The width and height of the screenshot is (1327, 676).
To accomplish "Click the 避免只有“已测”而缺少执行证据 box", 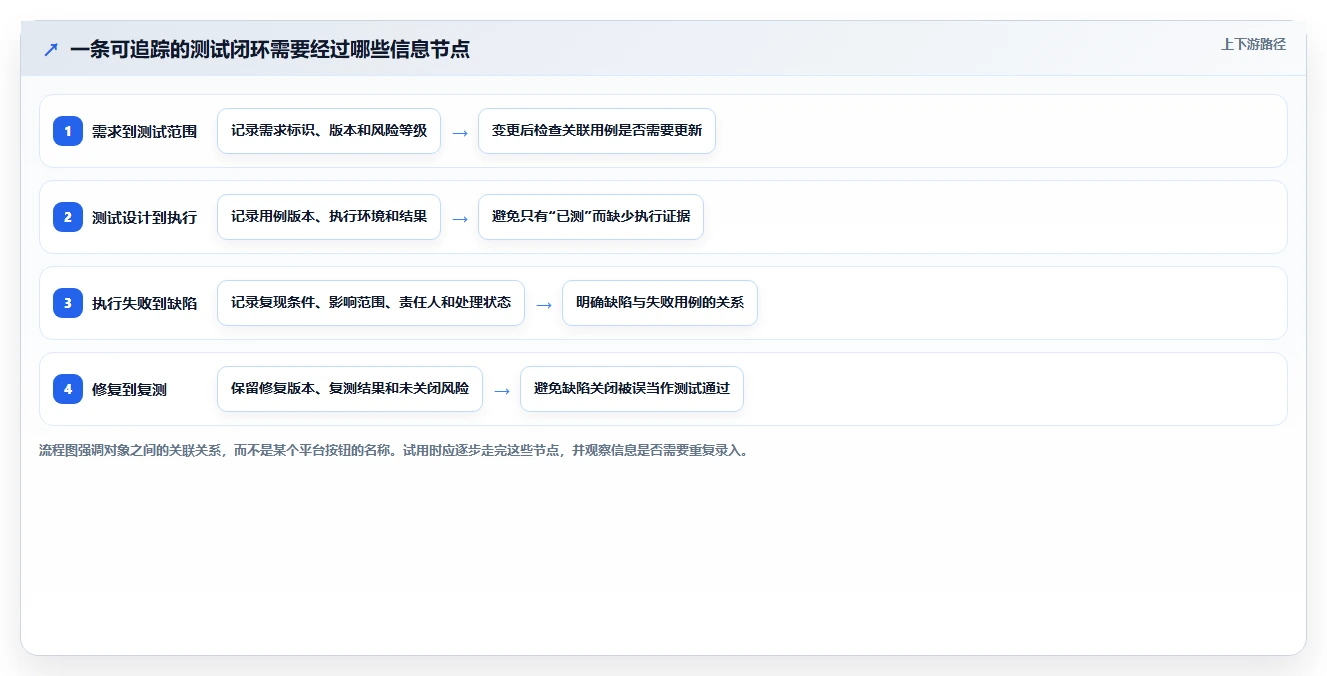I will click(x=591, y=217).
